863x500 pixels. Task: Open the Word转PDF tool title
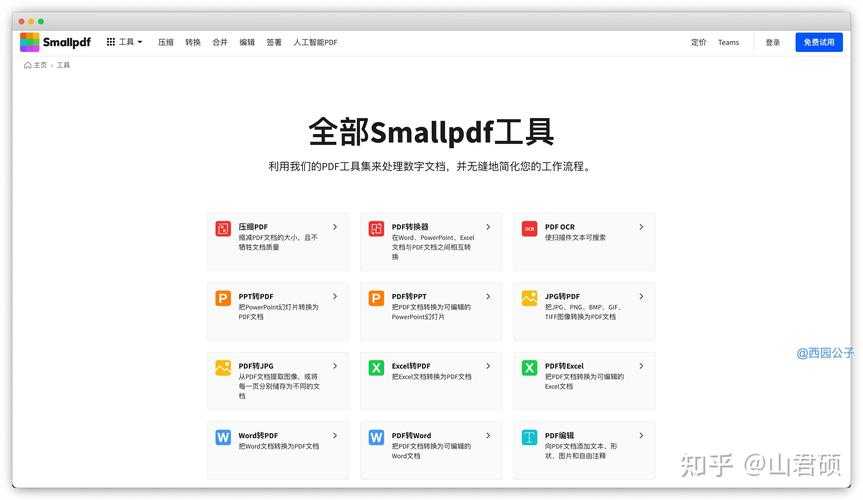(258, 435)
